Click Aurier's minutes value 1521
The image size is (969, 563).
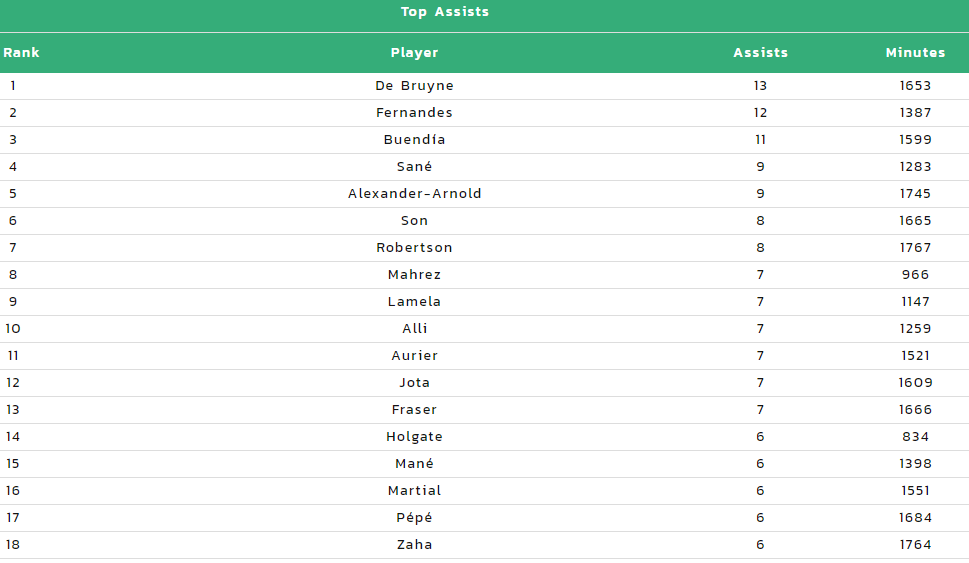pos(915,355)
